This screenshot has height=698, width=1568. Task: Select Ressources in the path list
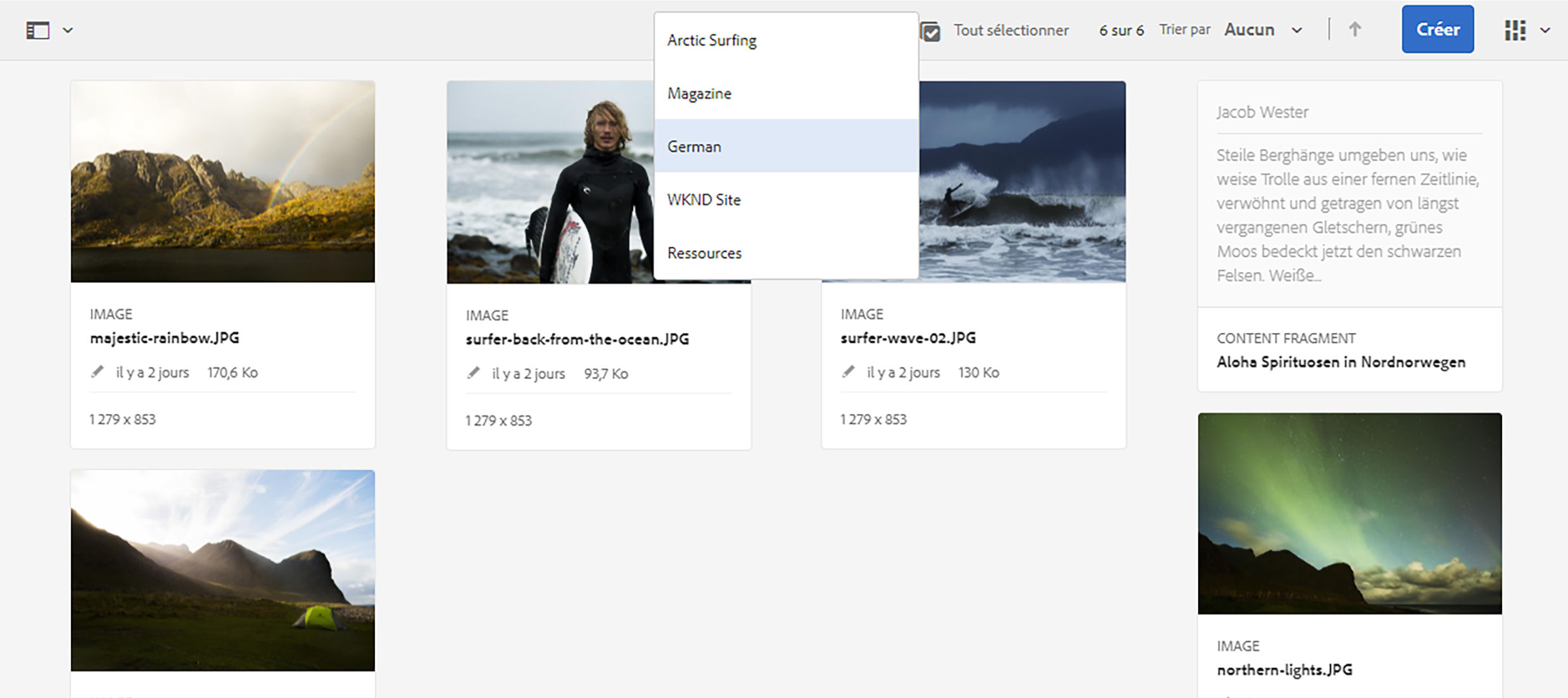[704, 253]
